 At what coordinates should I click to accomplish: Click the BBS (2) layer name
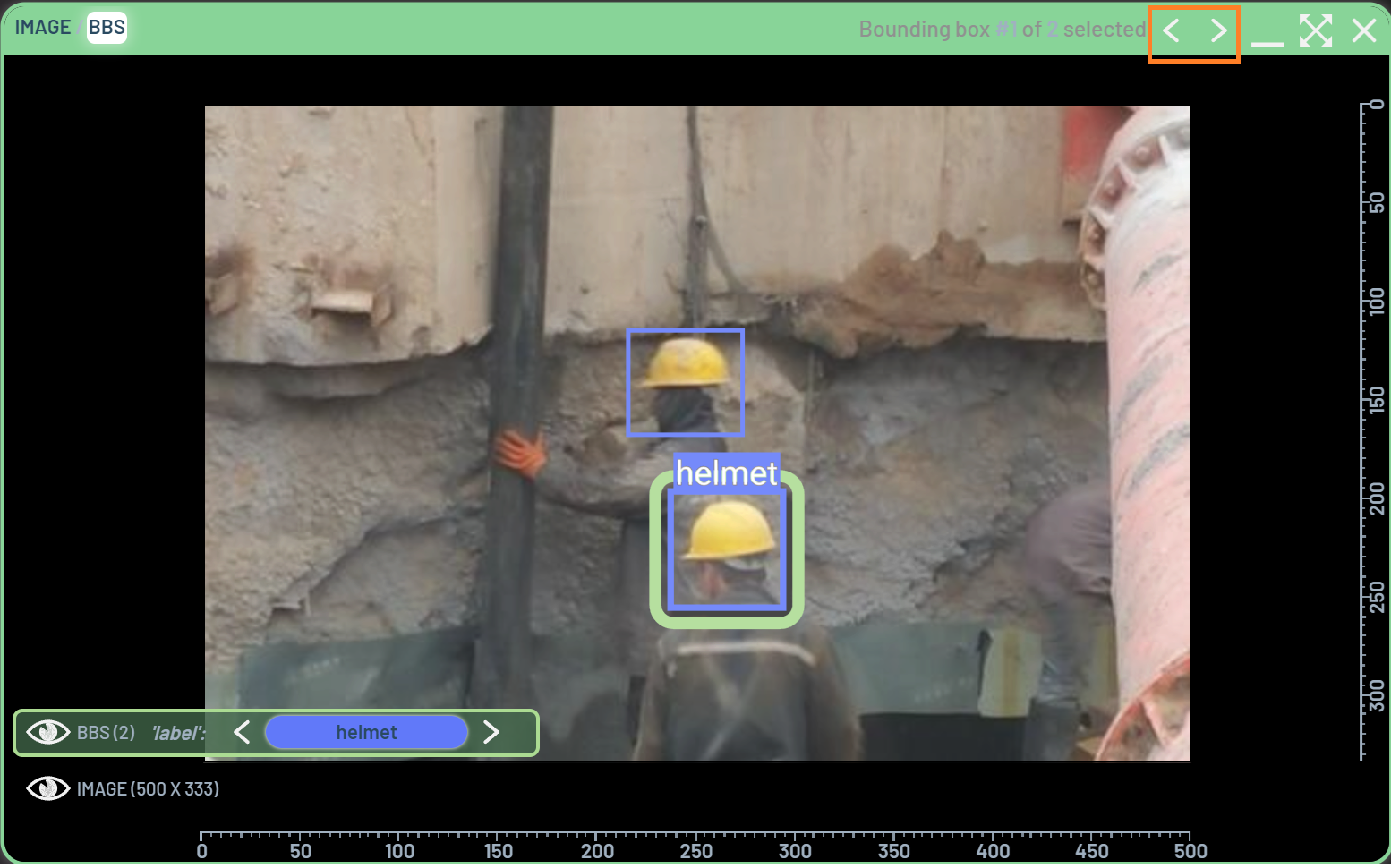pyautogui.click(x=106, y=733)
